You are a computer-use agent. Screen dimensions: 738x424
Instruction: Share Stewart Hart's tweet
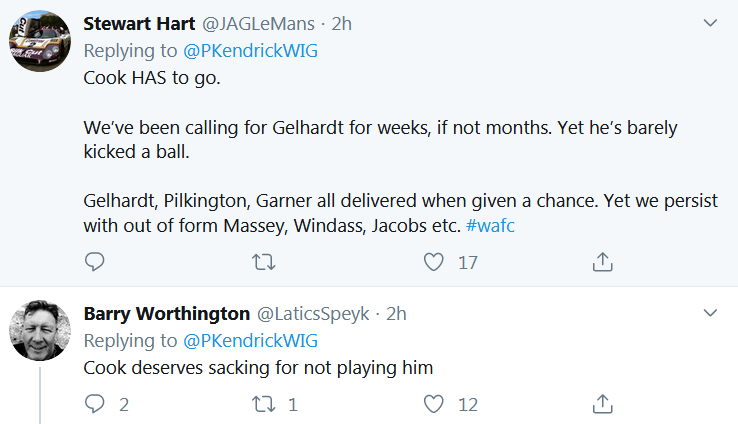tap(602, 262)
